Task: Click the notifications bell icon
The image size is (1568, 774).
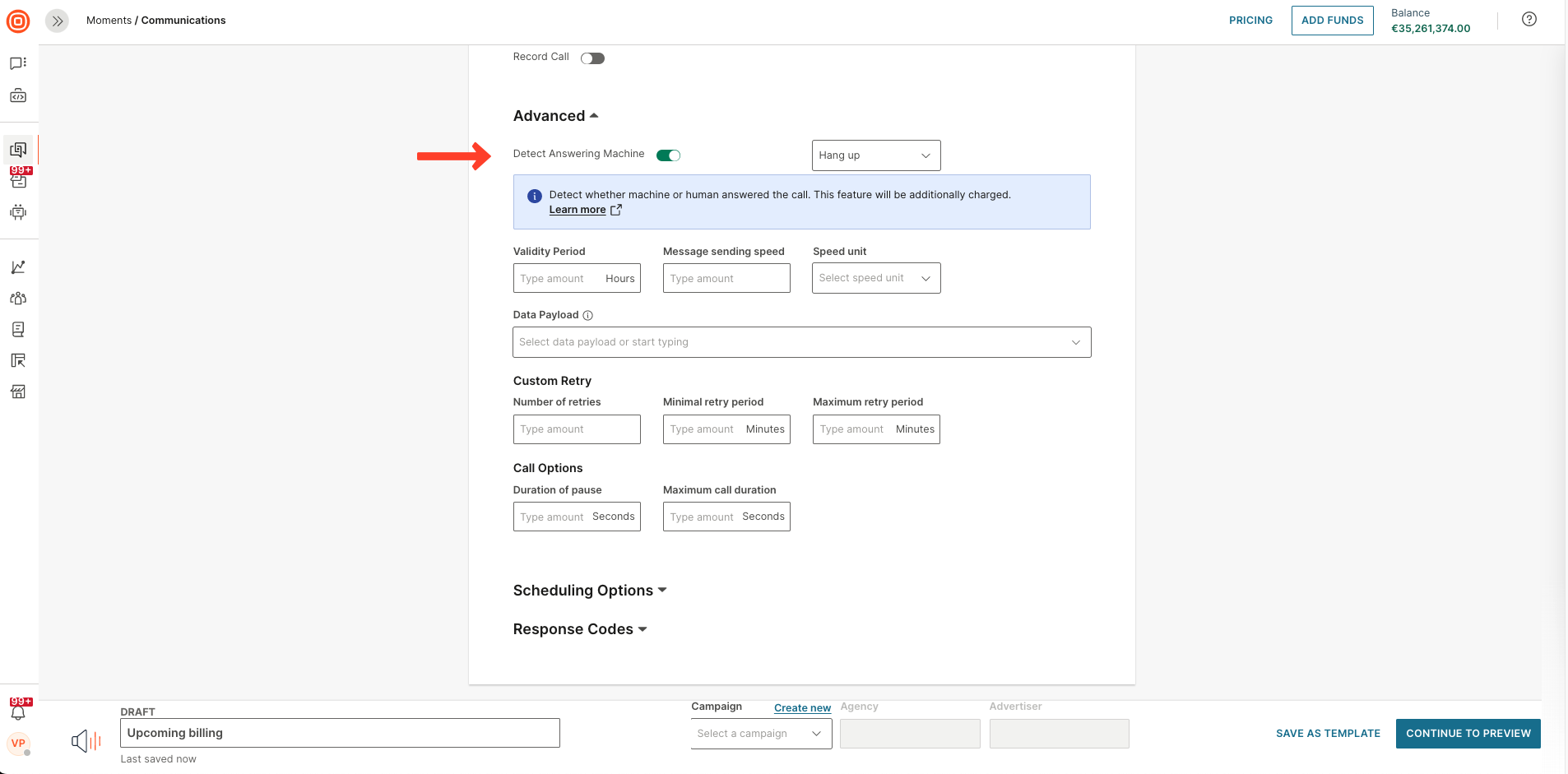Action: pyautogui.click(x=18, y=711)
